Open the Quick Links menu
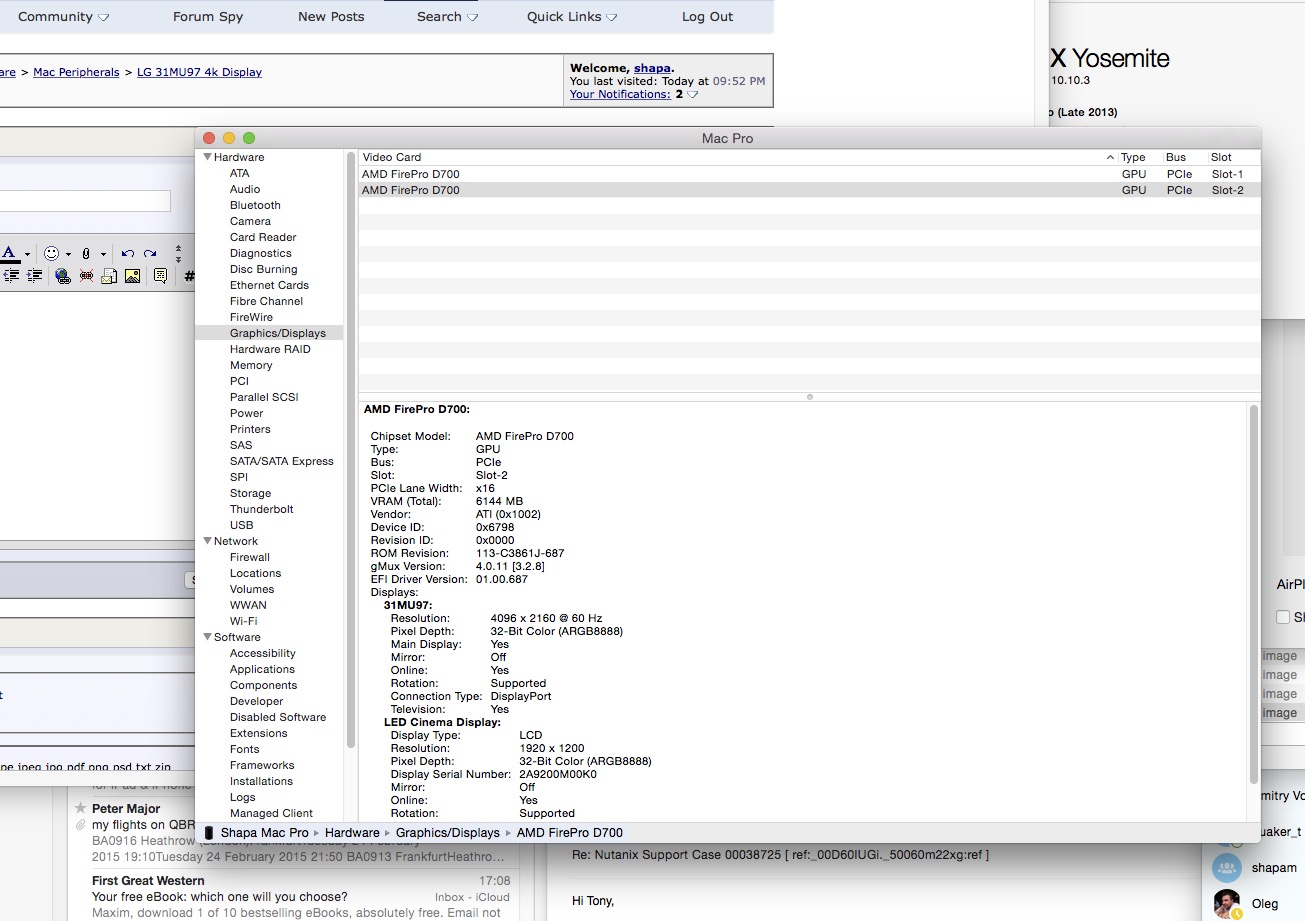Image resolution: width=1305 pixels, height=921 pixels. click(572, 17)
